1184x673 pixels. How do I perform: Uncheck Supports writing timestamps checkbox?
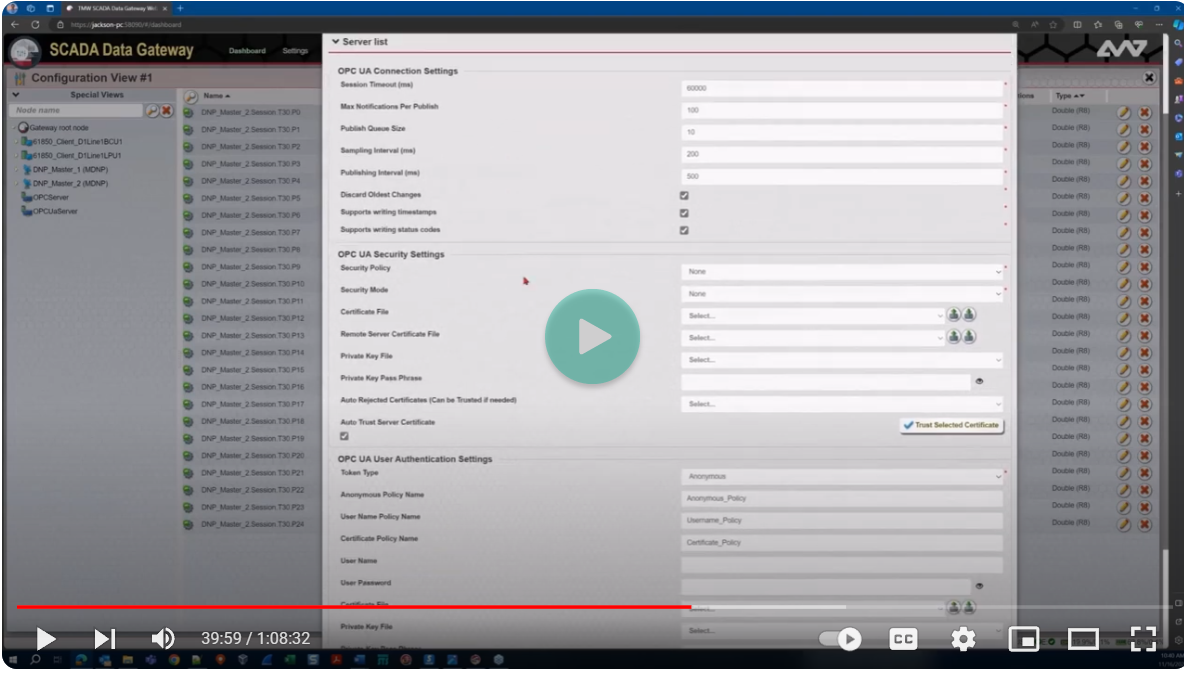coord(684,213)
